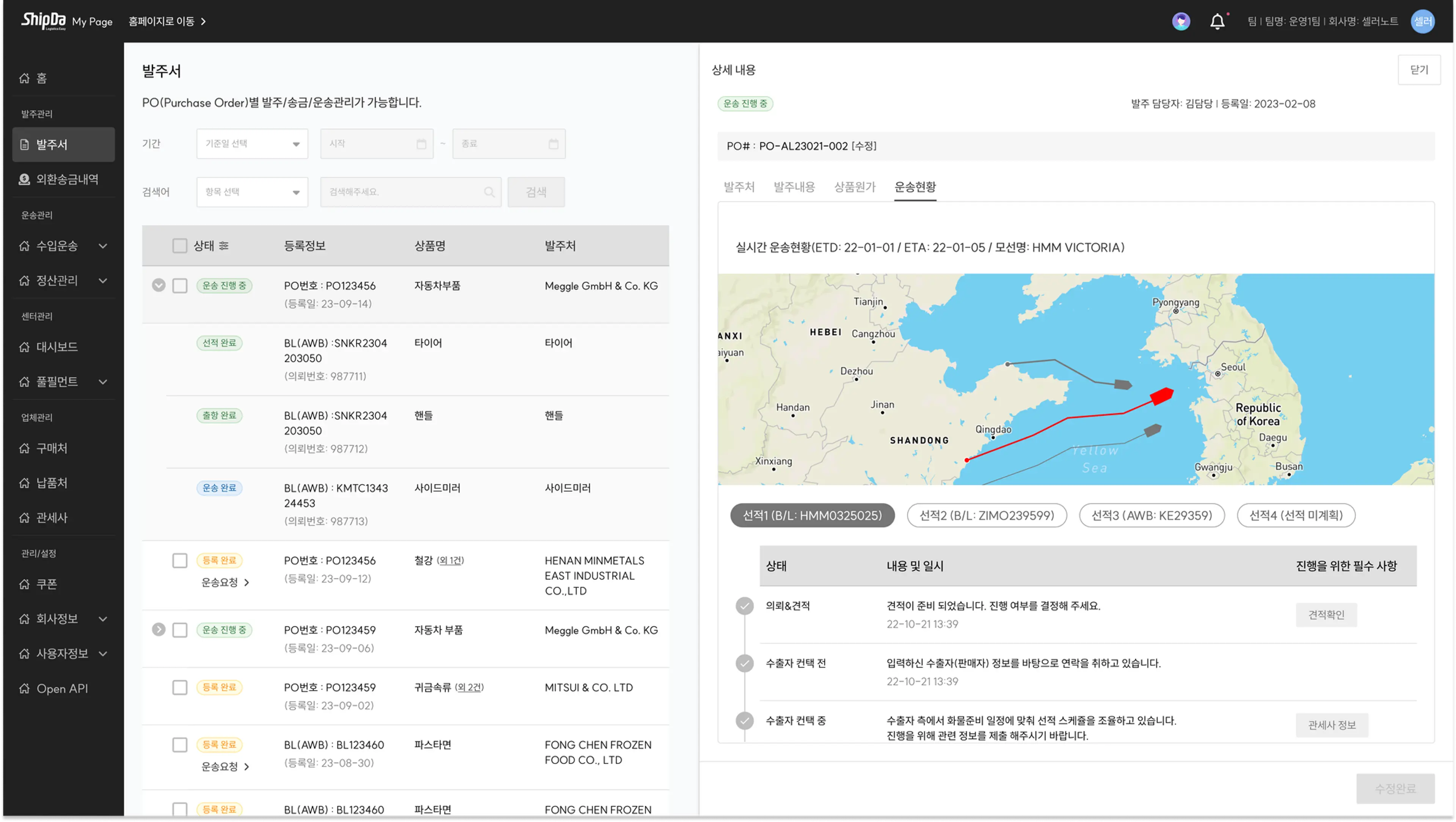
Task: Select 선적3 (AWB: KE29359) pill
Action: coord(1152,516)
